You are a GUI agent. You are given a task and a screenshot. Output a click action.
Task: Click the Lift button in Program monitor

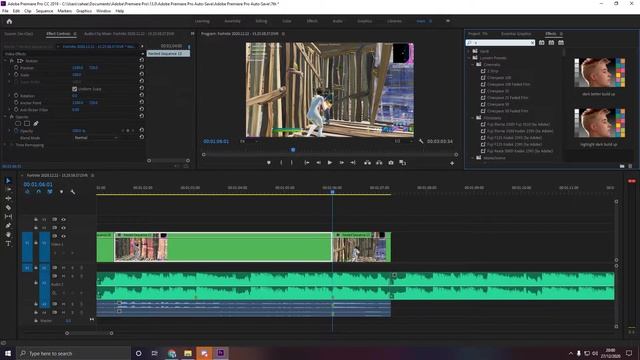367,162
